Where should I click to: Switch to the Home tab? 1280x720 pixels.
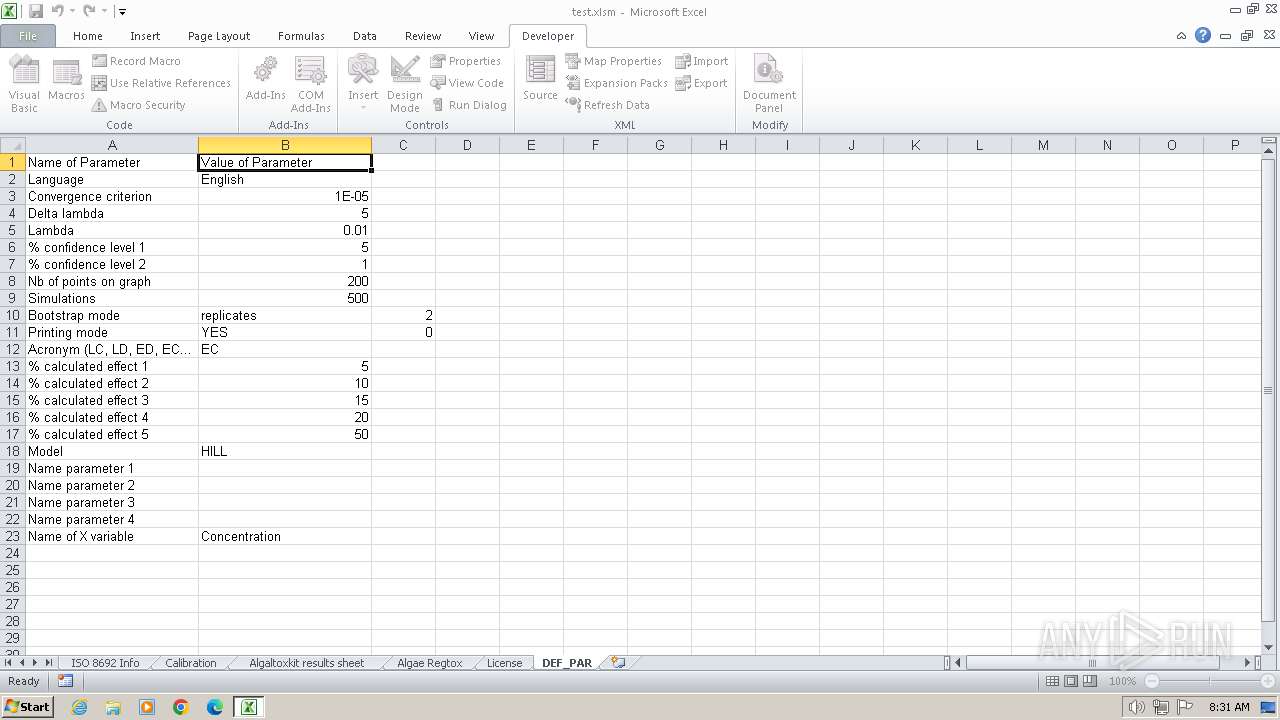tap(88, 36)
